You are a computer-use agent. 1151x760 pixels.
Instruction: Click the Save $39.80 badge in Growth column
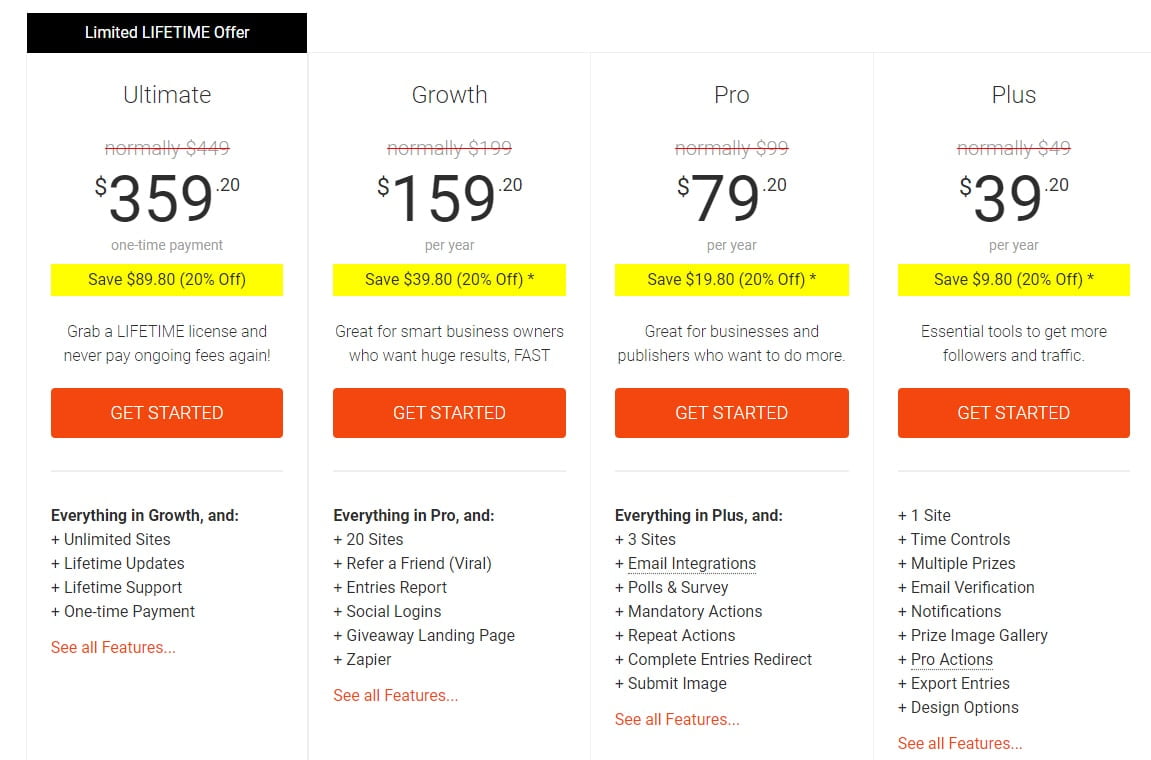(x=448, y=280)
